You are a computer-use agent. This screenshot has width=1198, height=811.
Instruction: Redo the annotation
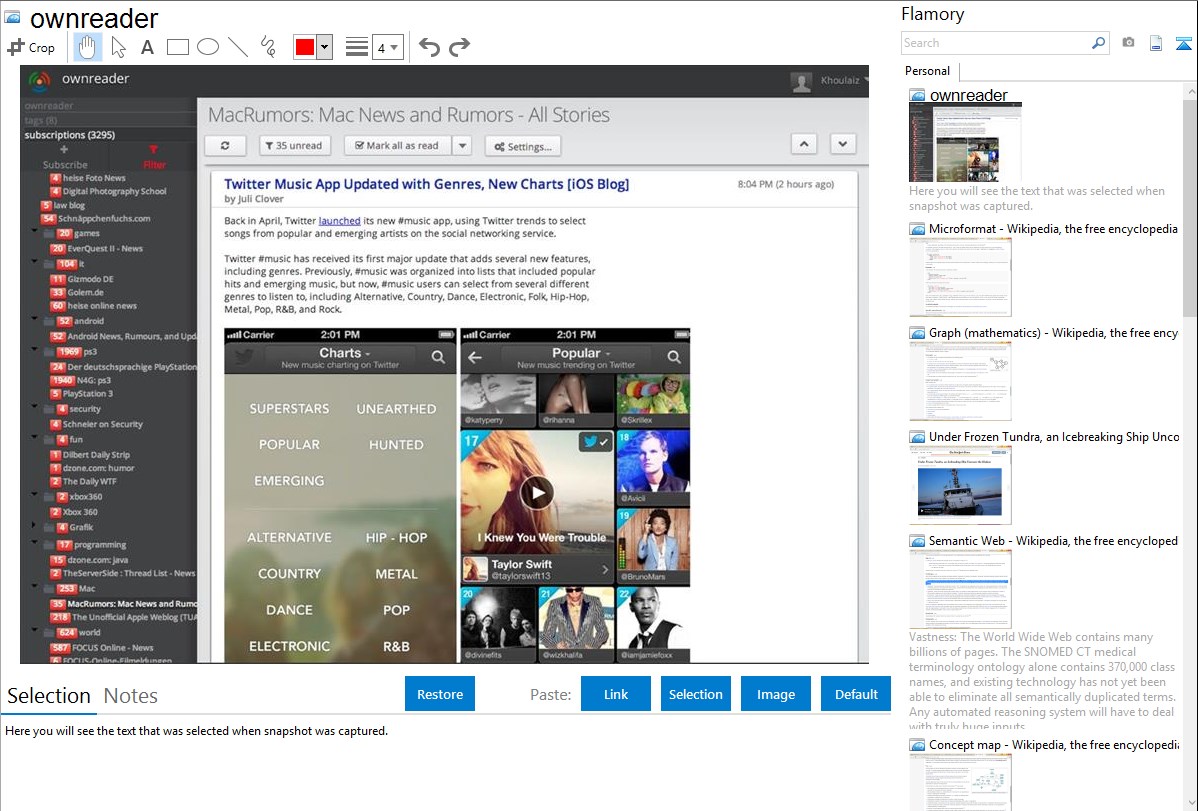click(459, 47)
